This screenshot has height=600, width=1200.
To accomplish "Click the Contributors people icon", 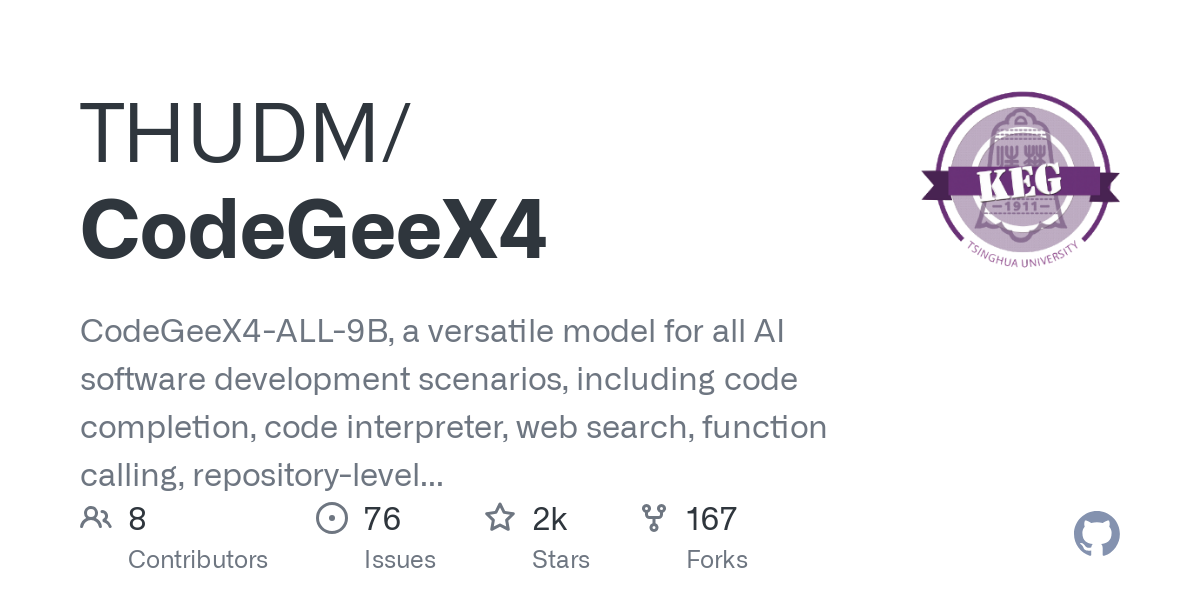I will pos(96,518).
